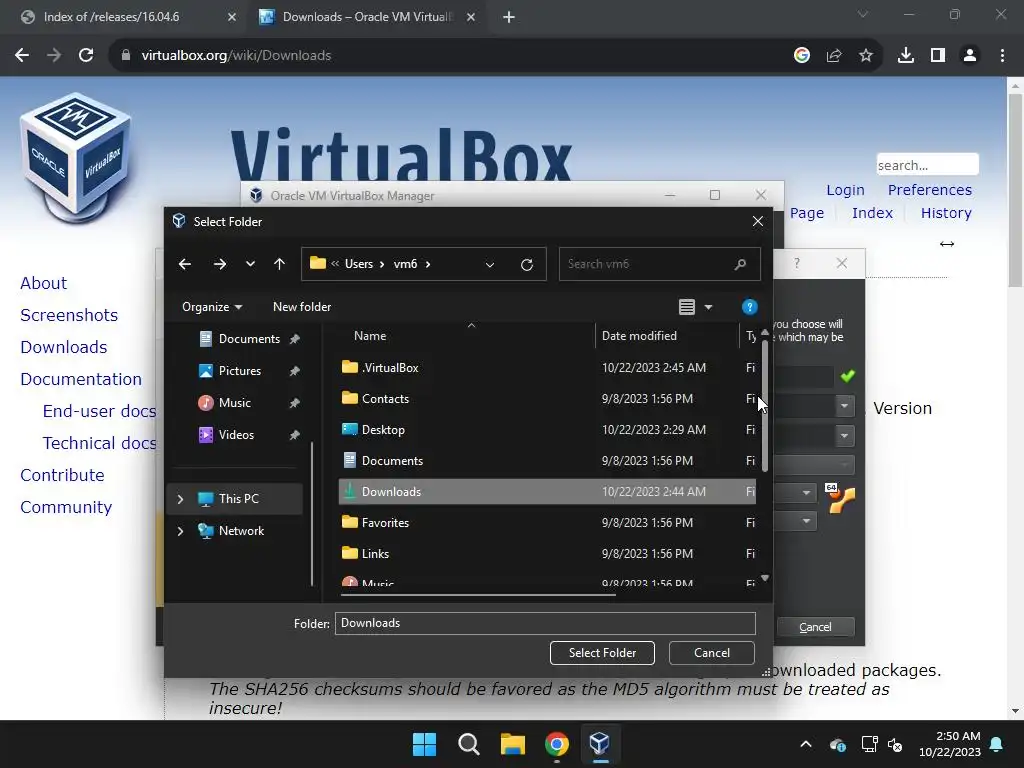This screenshot has height=768, width=1024.
Task: Select This PC in sidebar
Action: click(238, 499)
